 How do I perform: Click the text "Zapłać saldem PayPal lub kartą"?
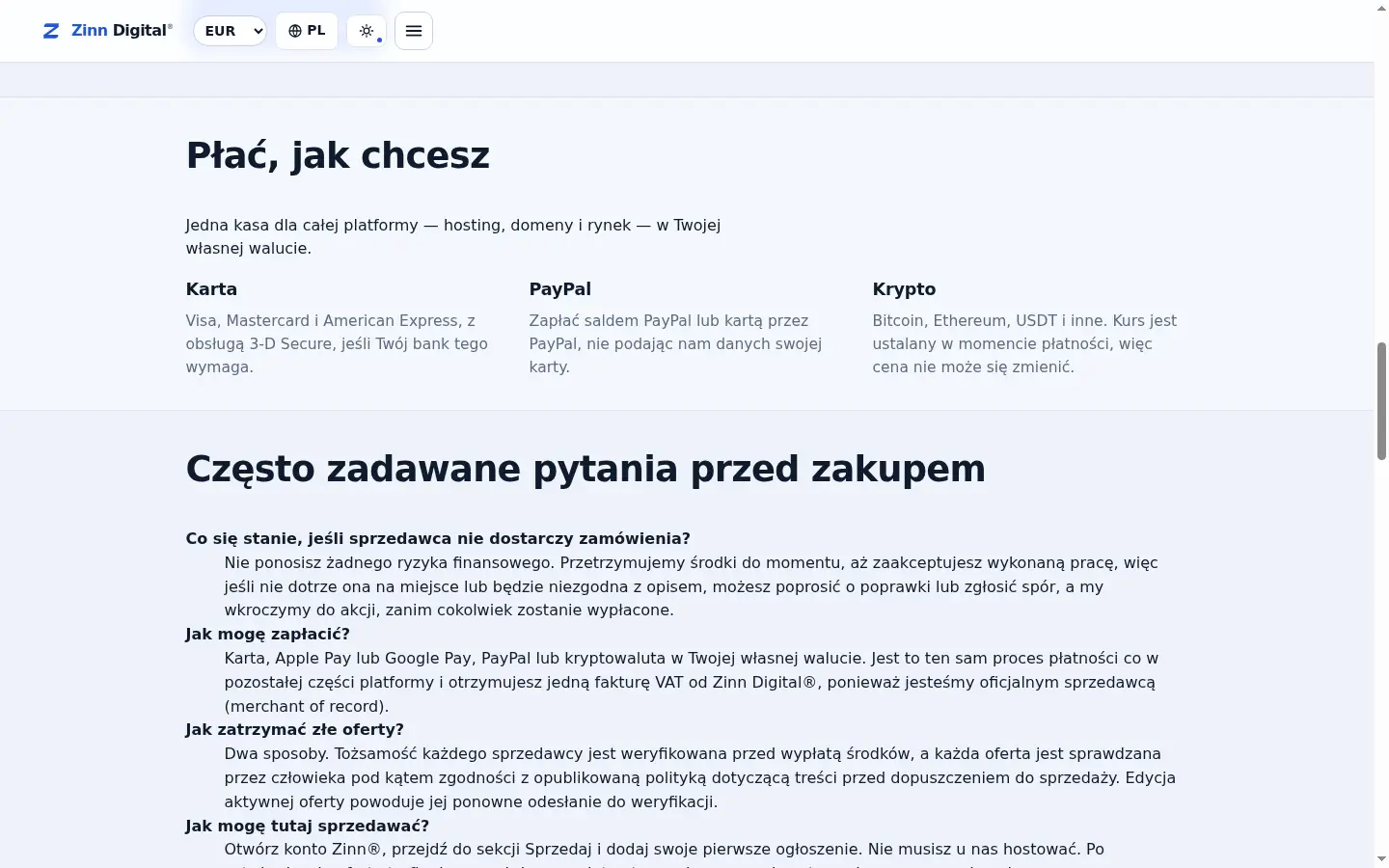645,320
